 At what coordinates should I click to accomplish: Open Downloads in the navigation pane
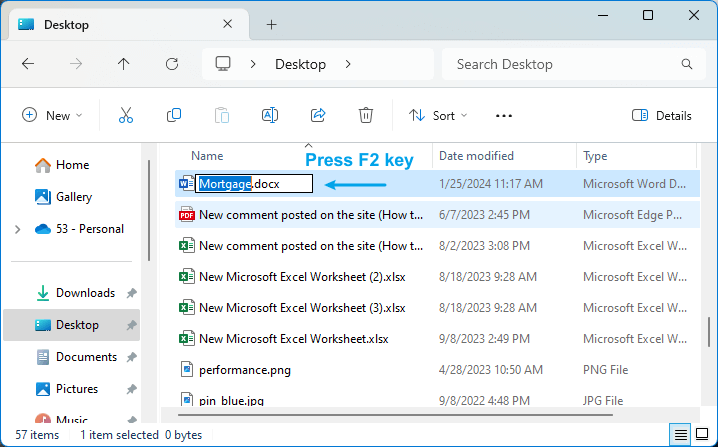click(x=85, y=293)
